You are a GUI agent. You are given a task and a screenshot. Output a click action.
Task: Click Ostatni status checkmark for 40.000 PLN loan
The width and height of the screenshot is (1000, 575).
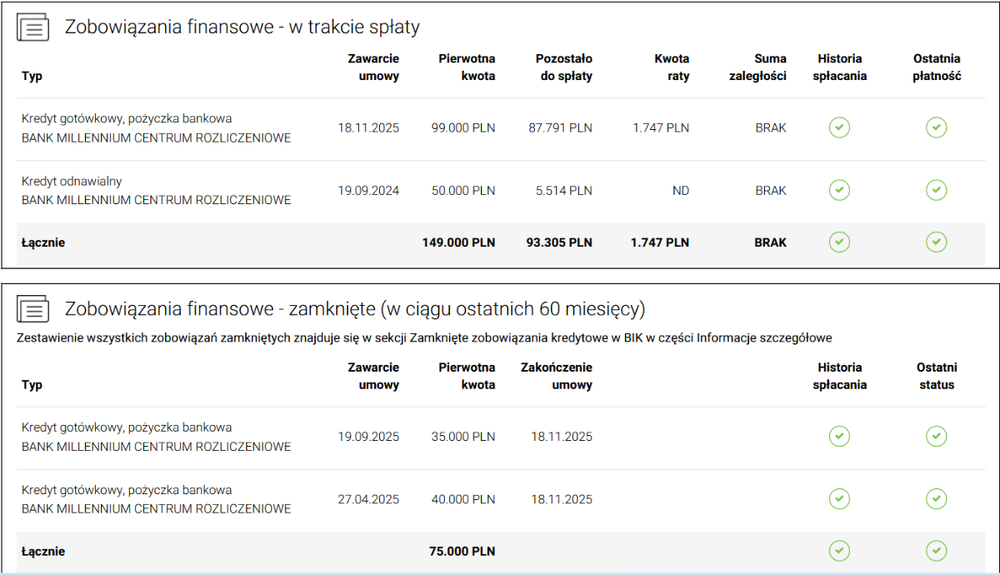click(936, 499)
